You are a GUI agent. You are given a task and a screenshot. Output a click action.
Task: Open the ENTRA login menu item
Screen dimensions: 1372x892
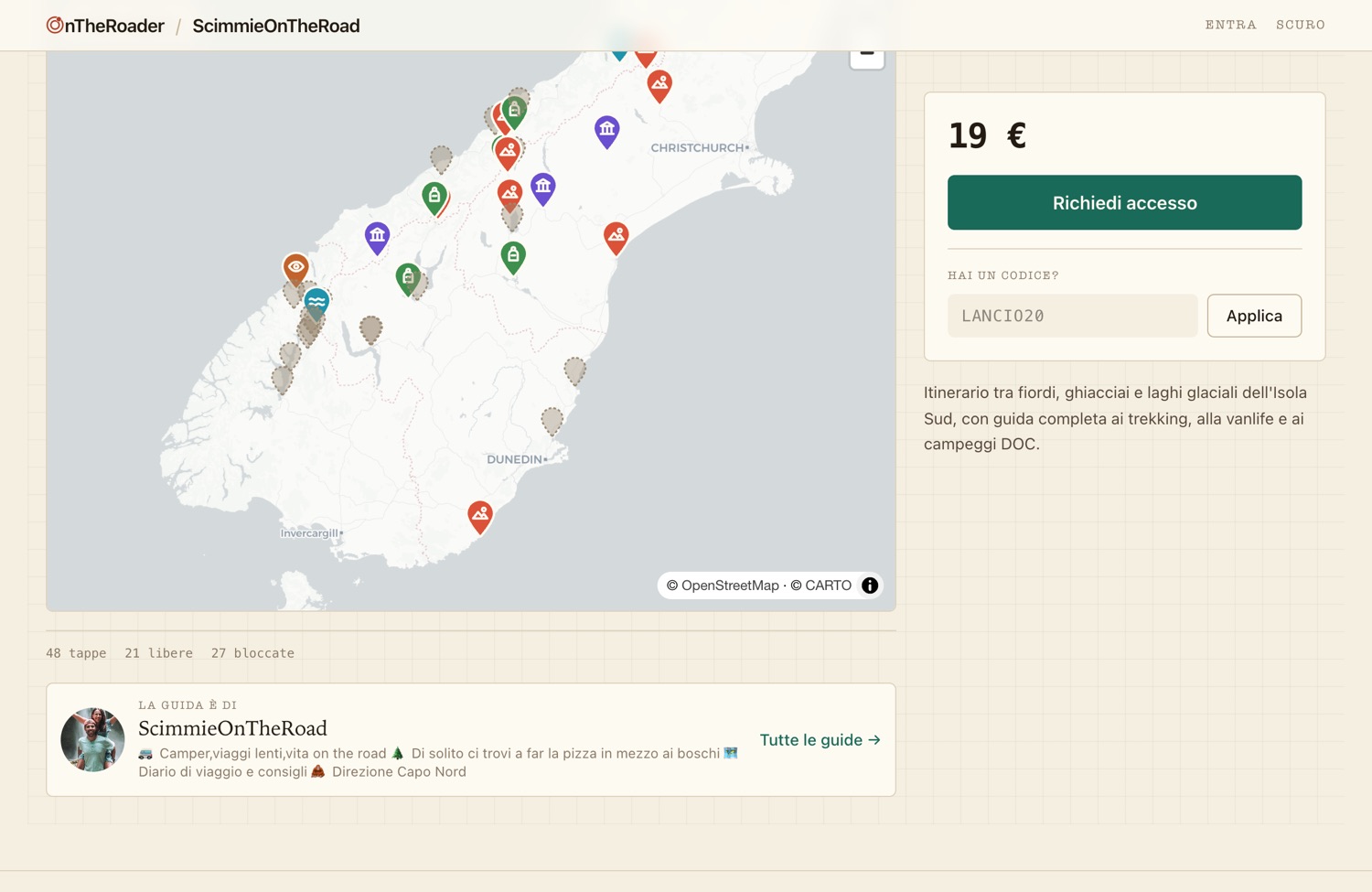[x=1230, y=25]
